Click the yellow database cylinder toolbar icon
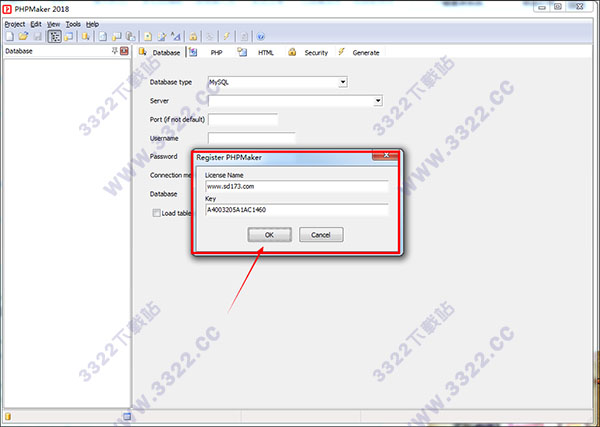This screenshot has width=600, height=427. [x=86, y=36]
